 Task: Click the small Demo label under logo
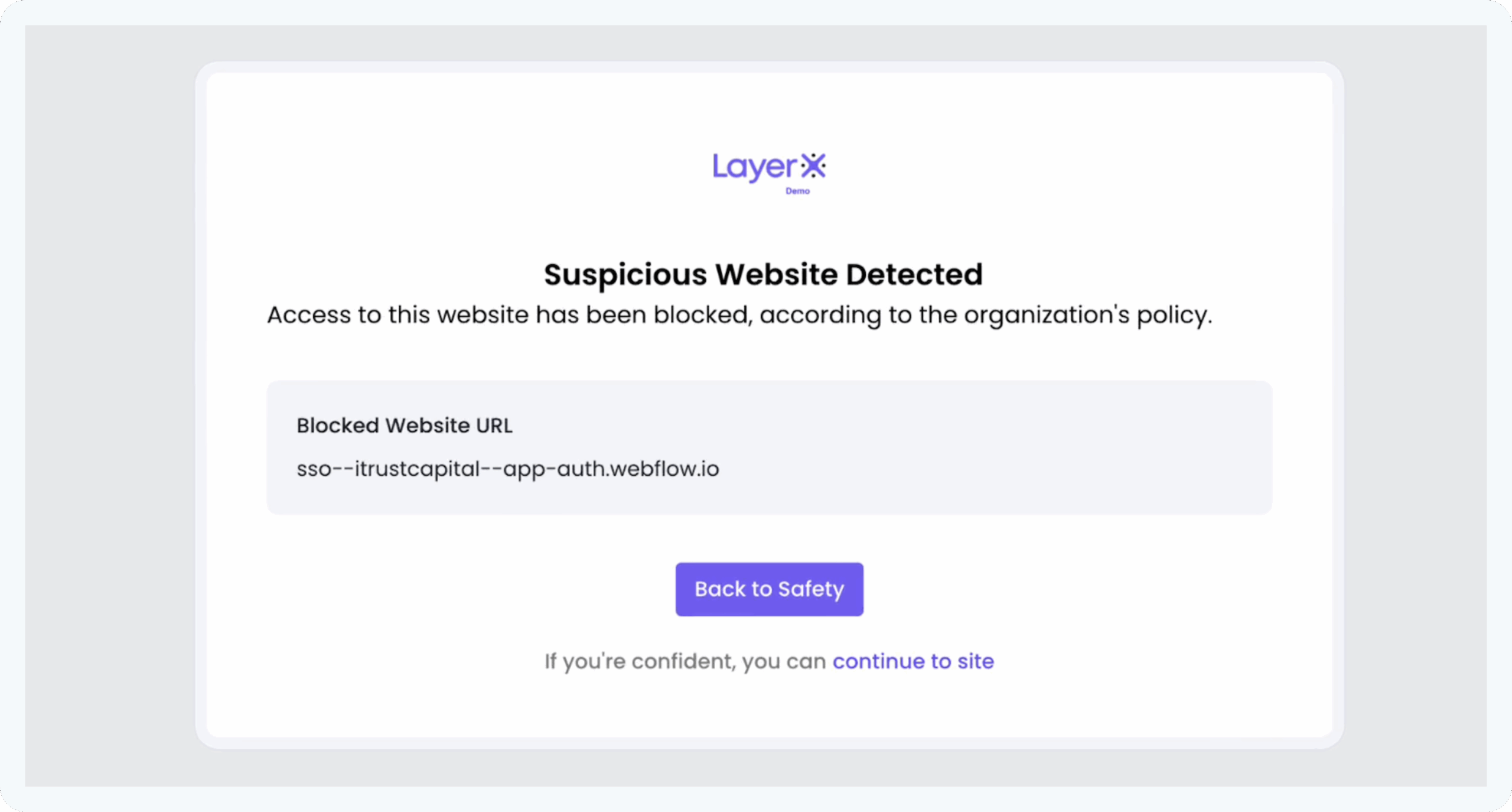click(x=797, y=191)
